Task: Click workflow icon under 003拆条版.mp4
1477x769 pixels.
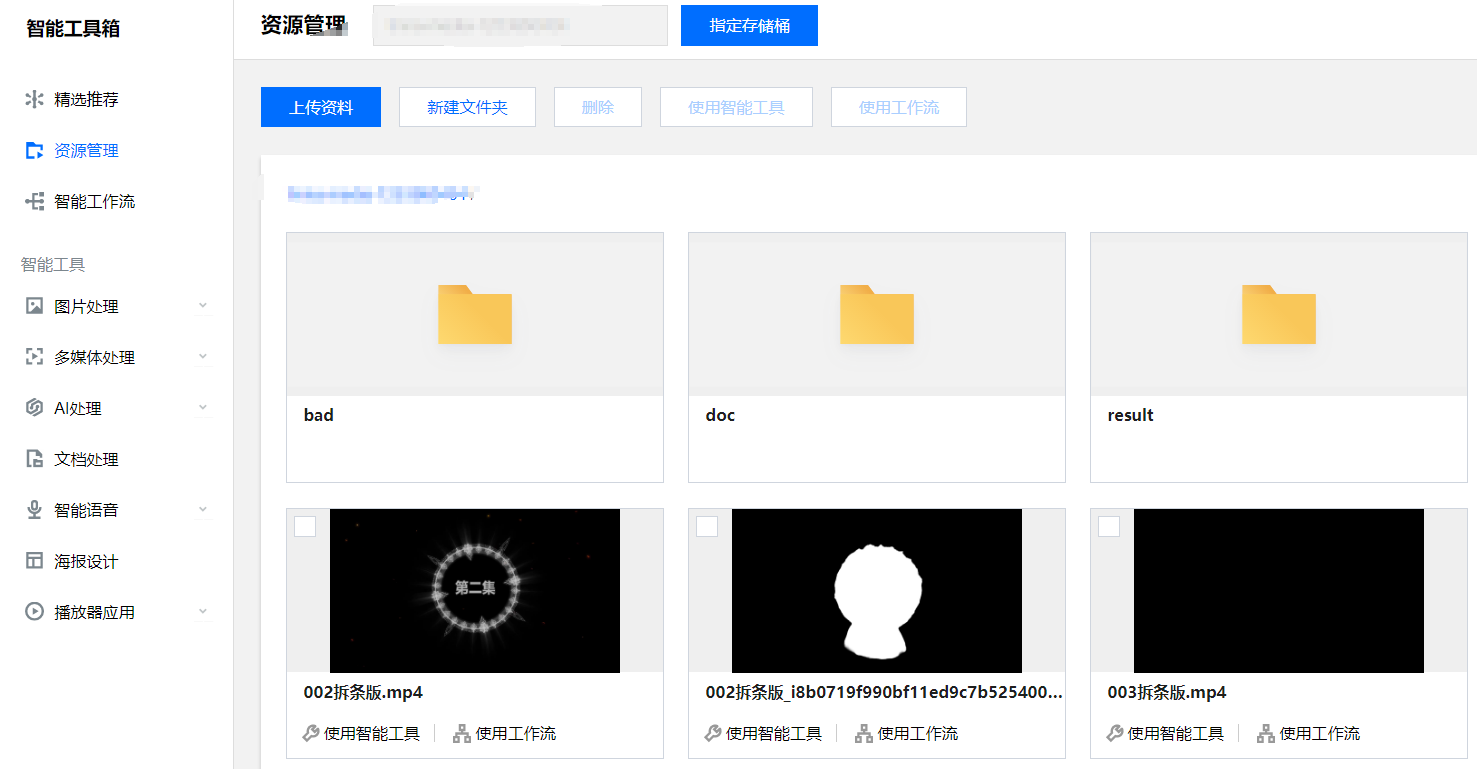Action: click(1266, 733)
